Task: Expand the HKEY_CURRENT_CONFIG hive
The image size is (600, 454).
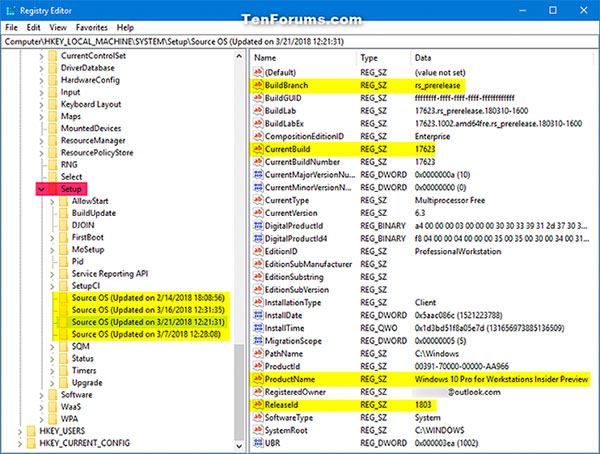Action: 20,444
